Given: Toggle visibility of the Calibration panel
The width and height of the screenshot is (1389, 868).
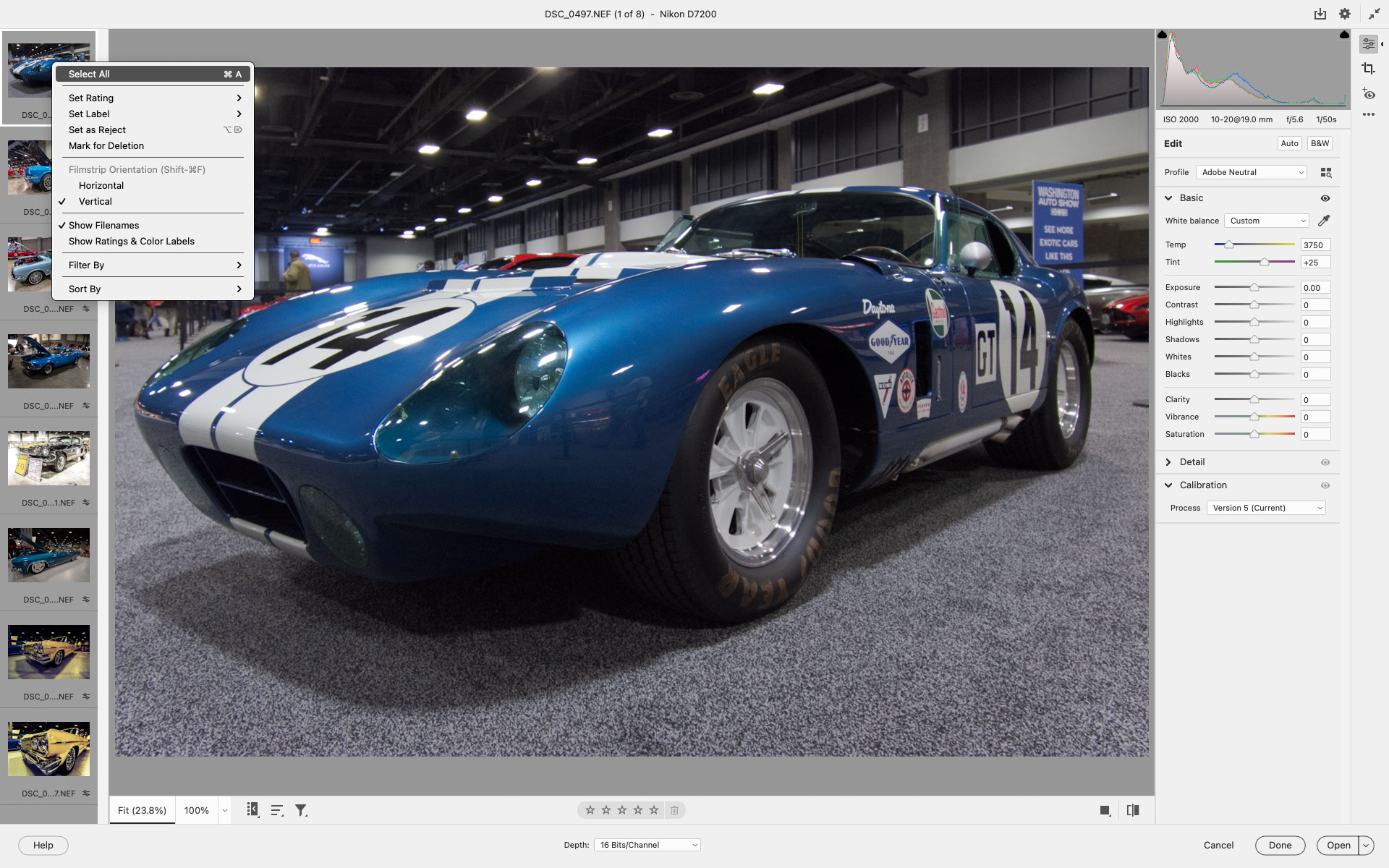Looking at the screenshot, I should (1325, 485).
